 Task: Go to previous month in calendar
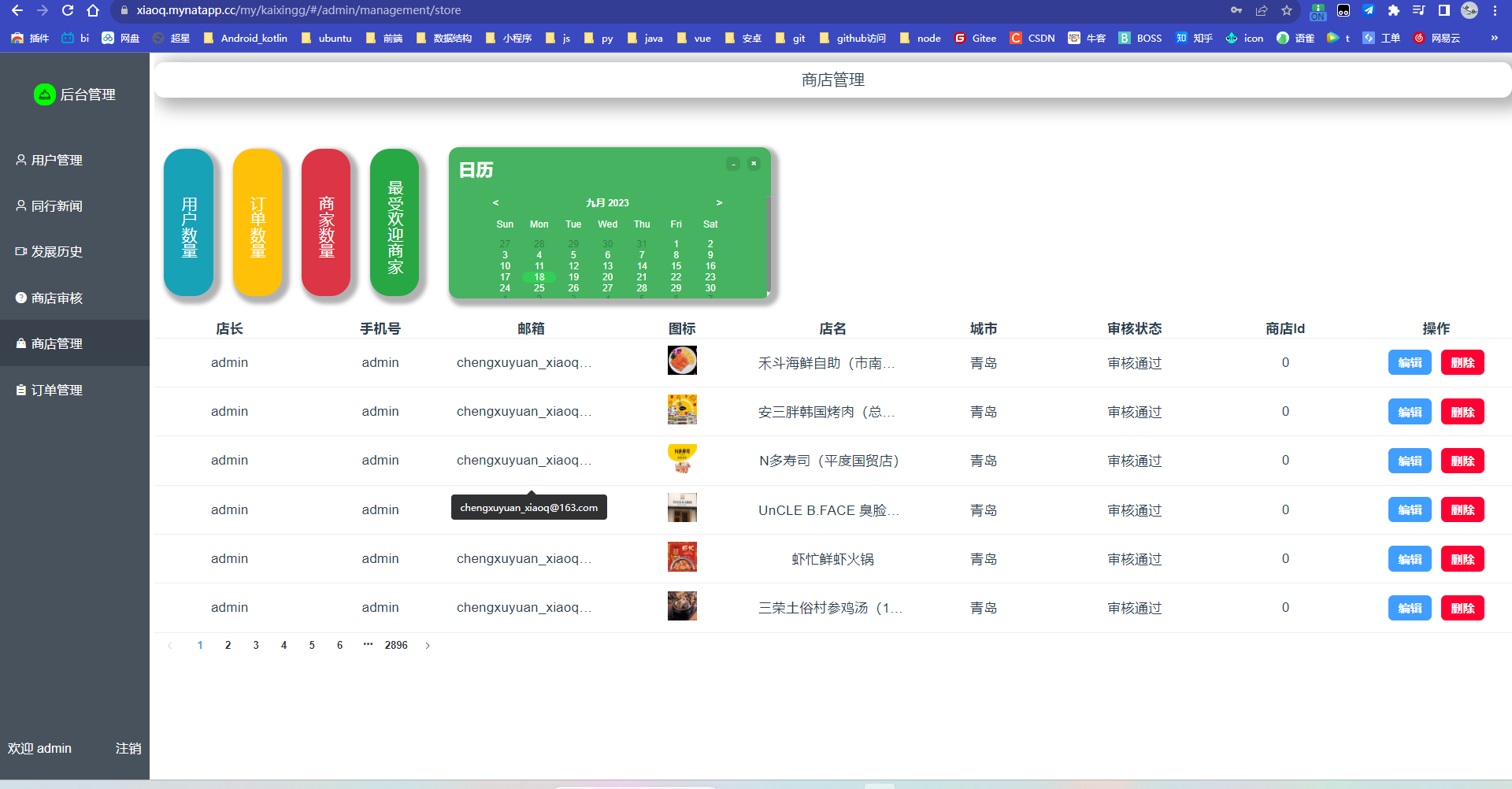pos(495,203)
